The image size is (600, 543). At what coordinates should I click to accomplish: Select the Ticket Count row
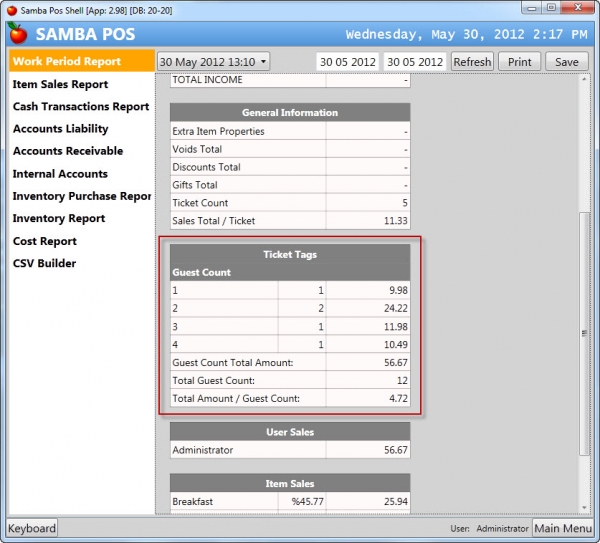[290, 203]
